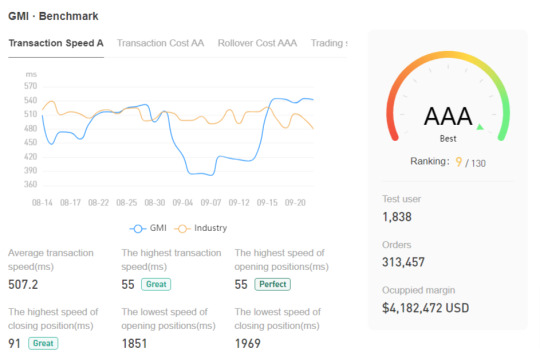Click the Perfect badge for opening positions
540x360 pixels.
click(272, 284)
